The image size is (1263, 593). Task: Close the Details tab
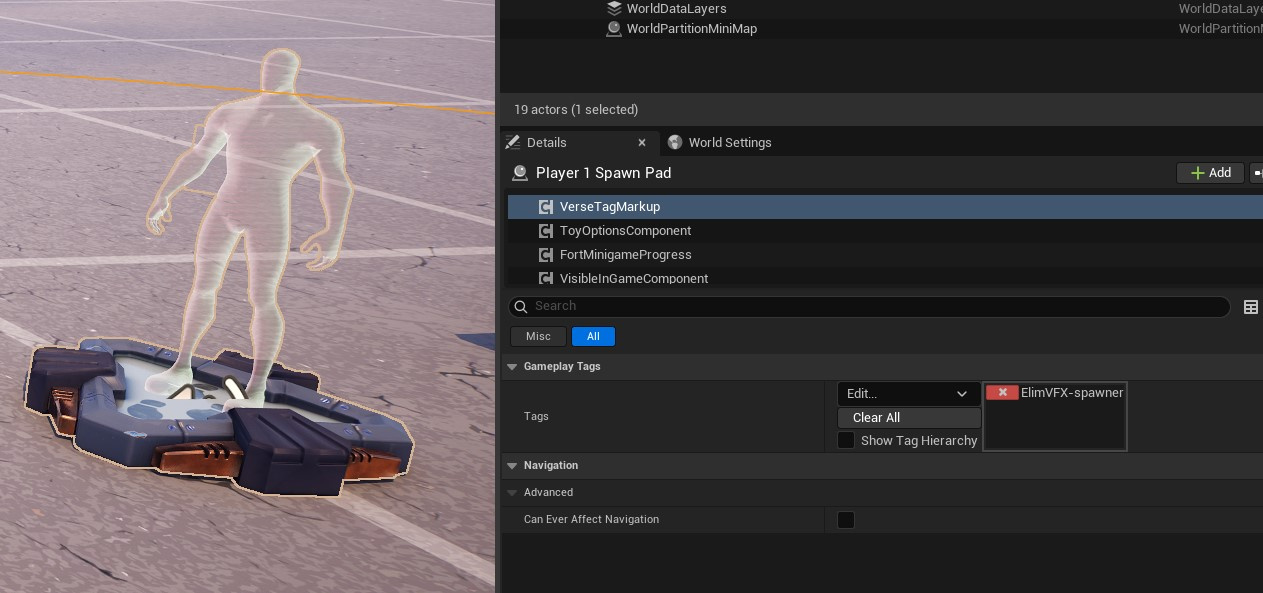[x=642, y=143]
